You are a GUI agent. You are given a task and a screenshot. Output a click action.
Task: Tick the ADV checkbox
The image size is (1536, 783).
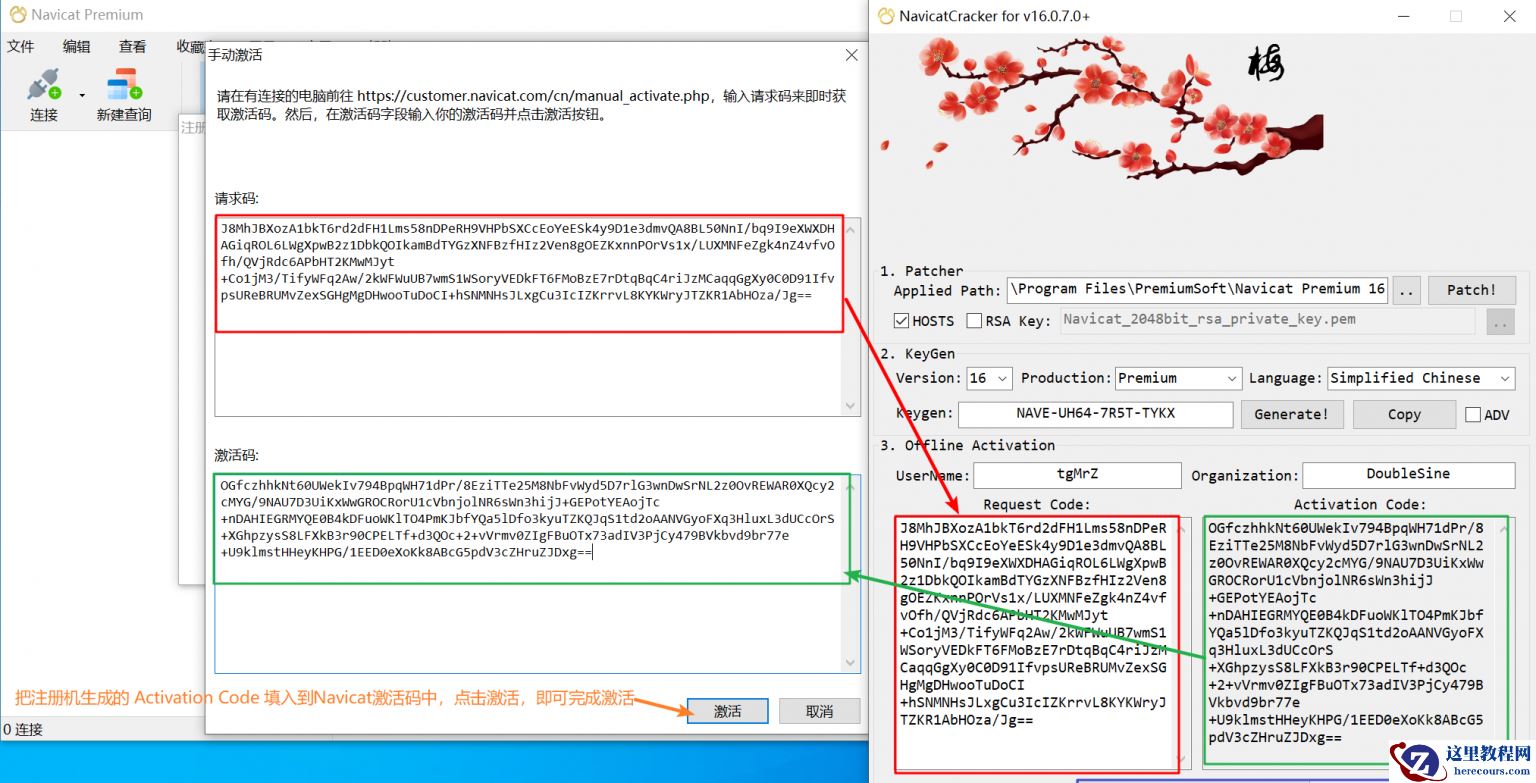(x=1473, y=415)
